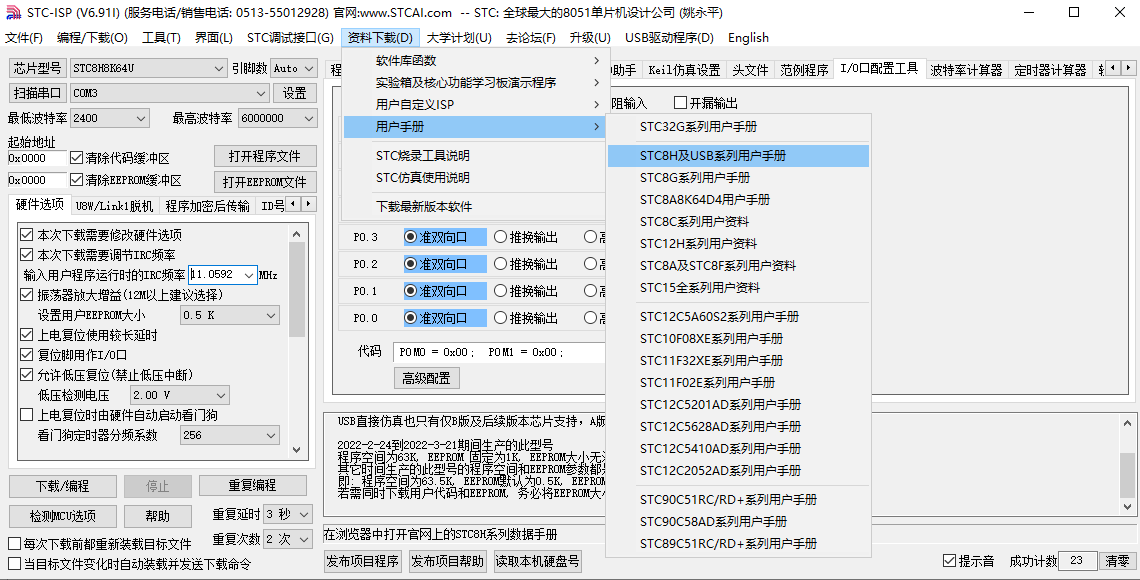
Task: Select 推挽输出 radio for P0.3
Action: [500, 237]
